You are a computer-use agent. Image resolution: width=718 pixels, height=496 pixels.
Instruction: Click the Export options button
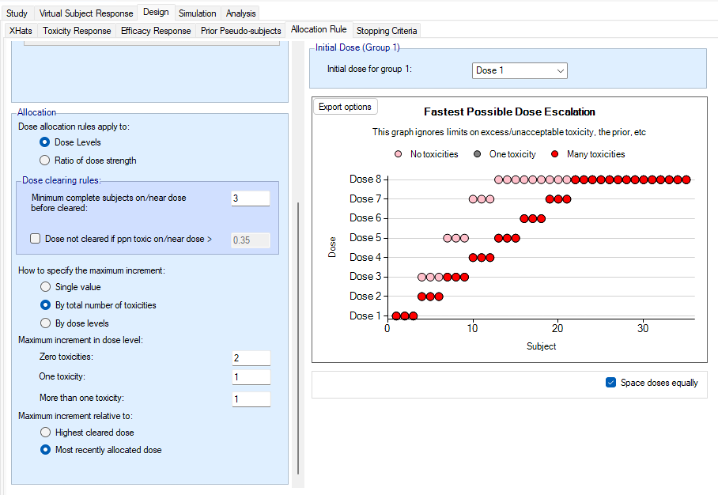coord(345,107)
